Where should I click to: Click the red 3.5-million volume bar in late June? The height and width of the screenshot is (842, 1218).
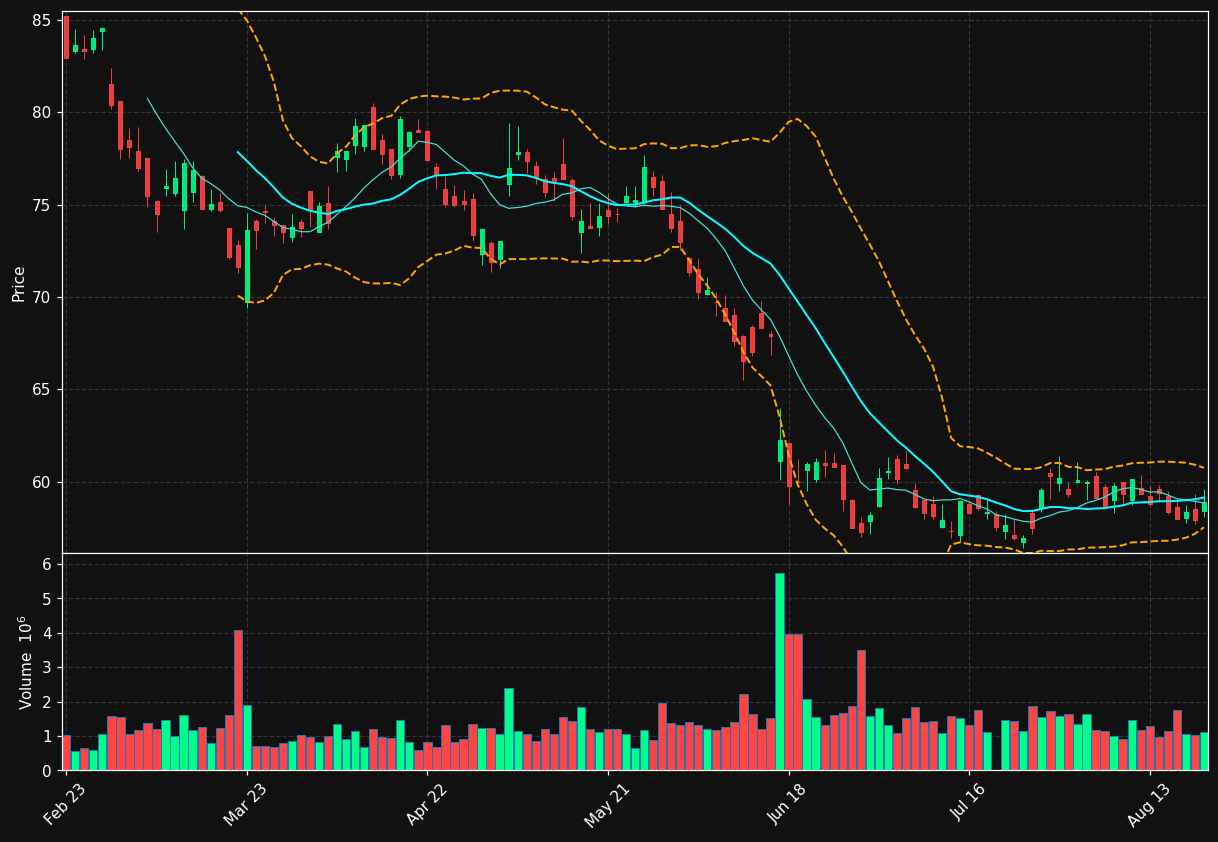[861, 710]
